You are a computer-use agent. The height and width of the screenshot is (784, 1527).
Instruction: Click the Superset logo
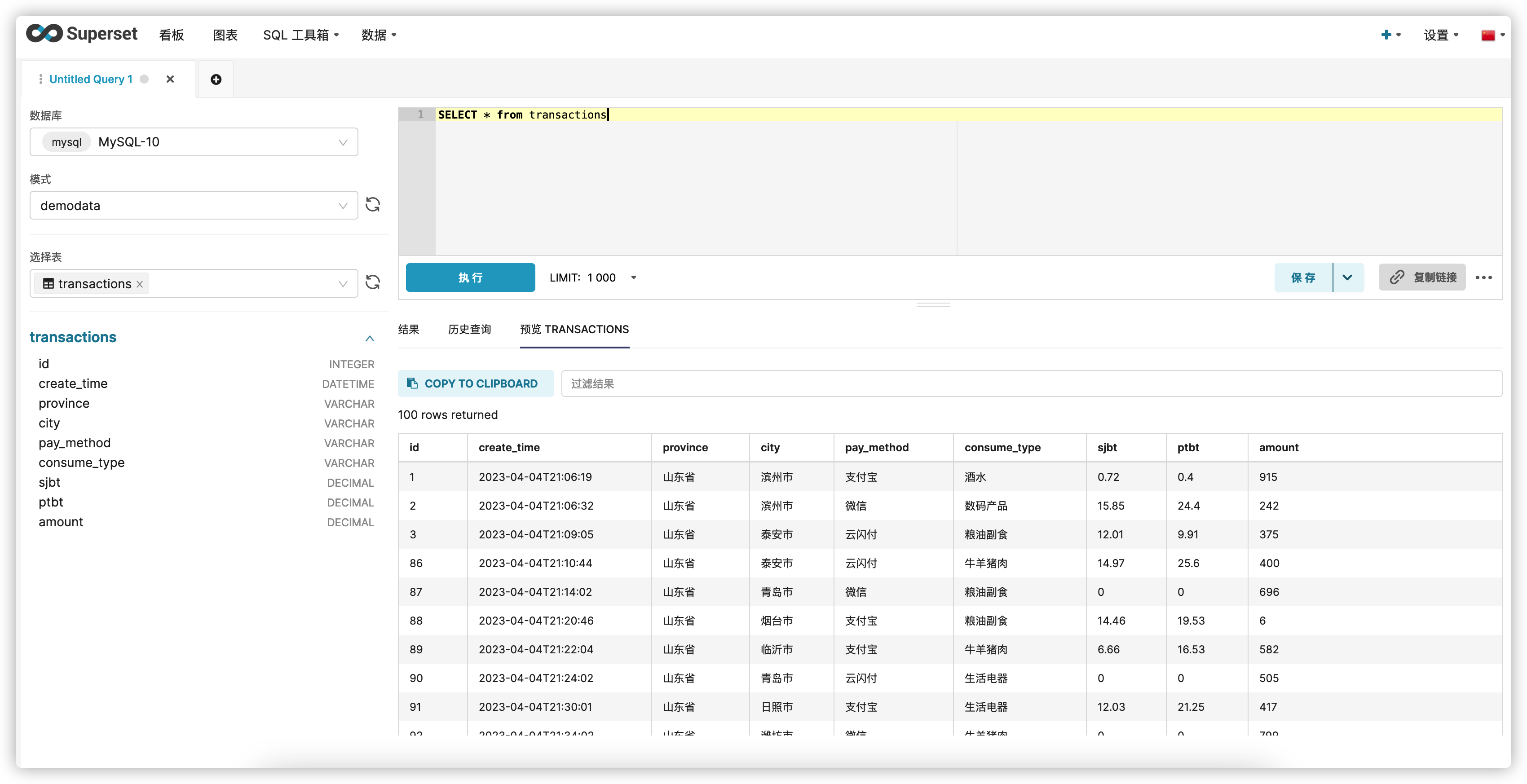[82, 34]
